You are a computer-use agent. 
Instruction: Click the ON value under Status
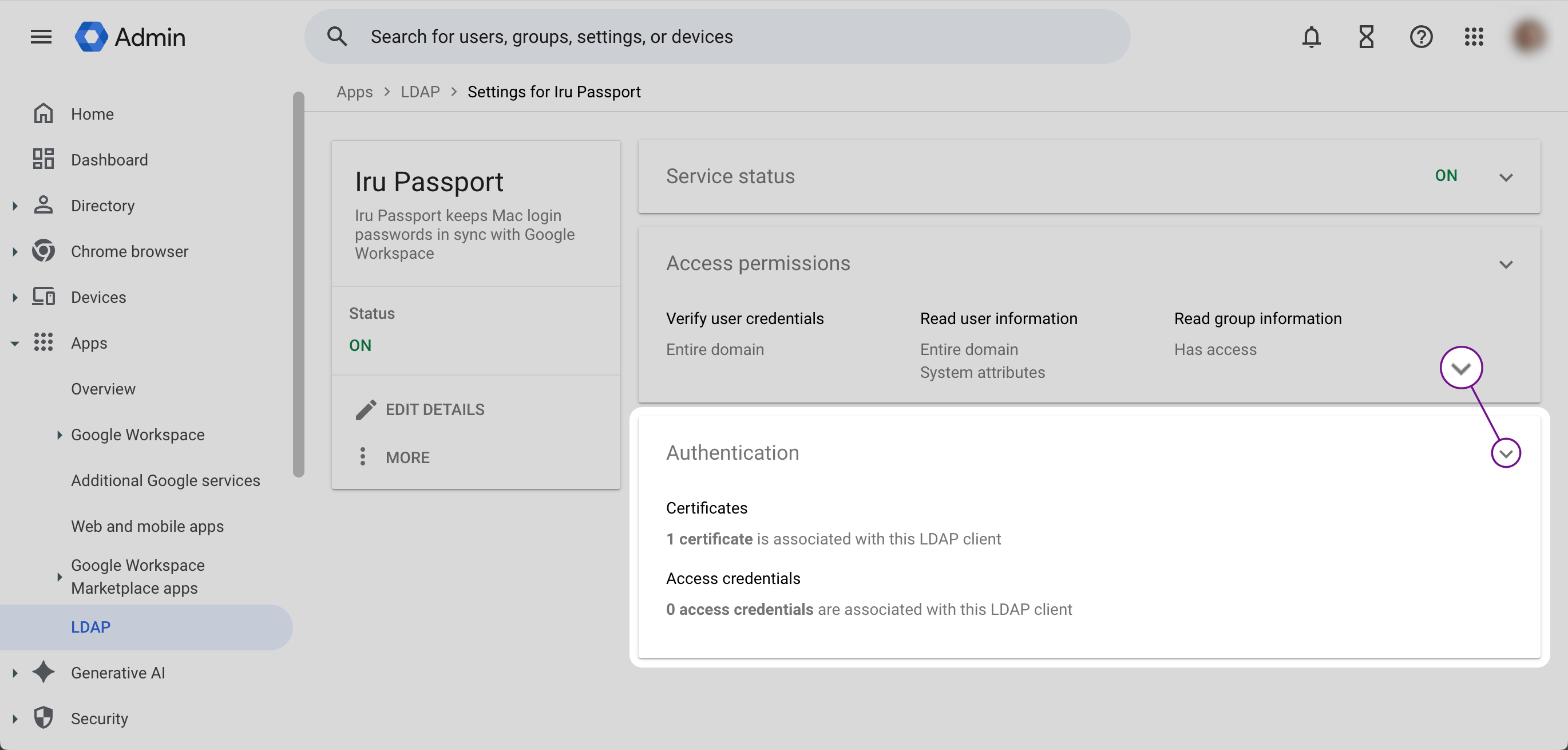click(360, 345)
